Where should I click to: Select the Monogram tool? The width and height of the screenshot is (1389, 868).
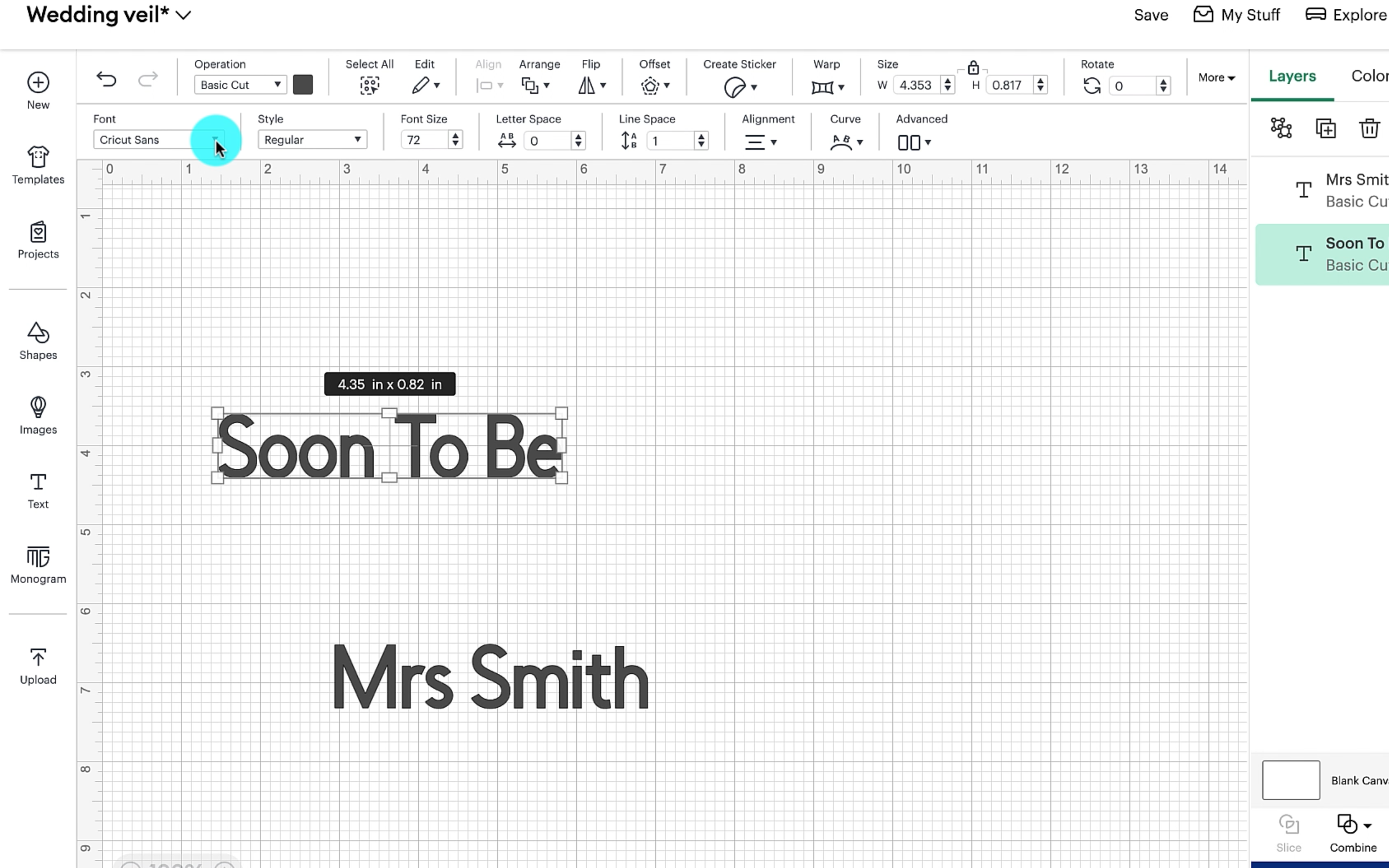pos(38,565)
